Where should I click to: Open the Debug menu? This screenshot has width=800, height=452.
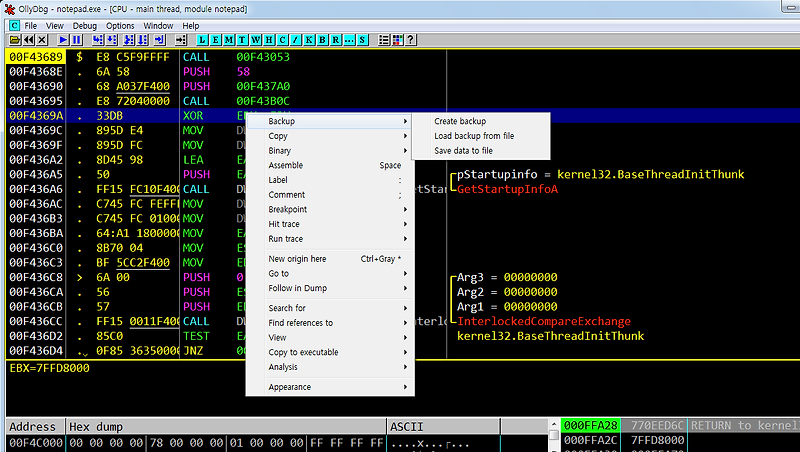pos(85,26)
